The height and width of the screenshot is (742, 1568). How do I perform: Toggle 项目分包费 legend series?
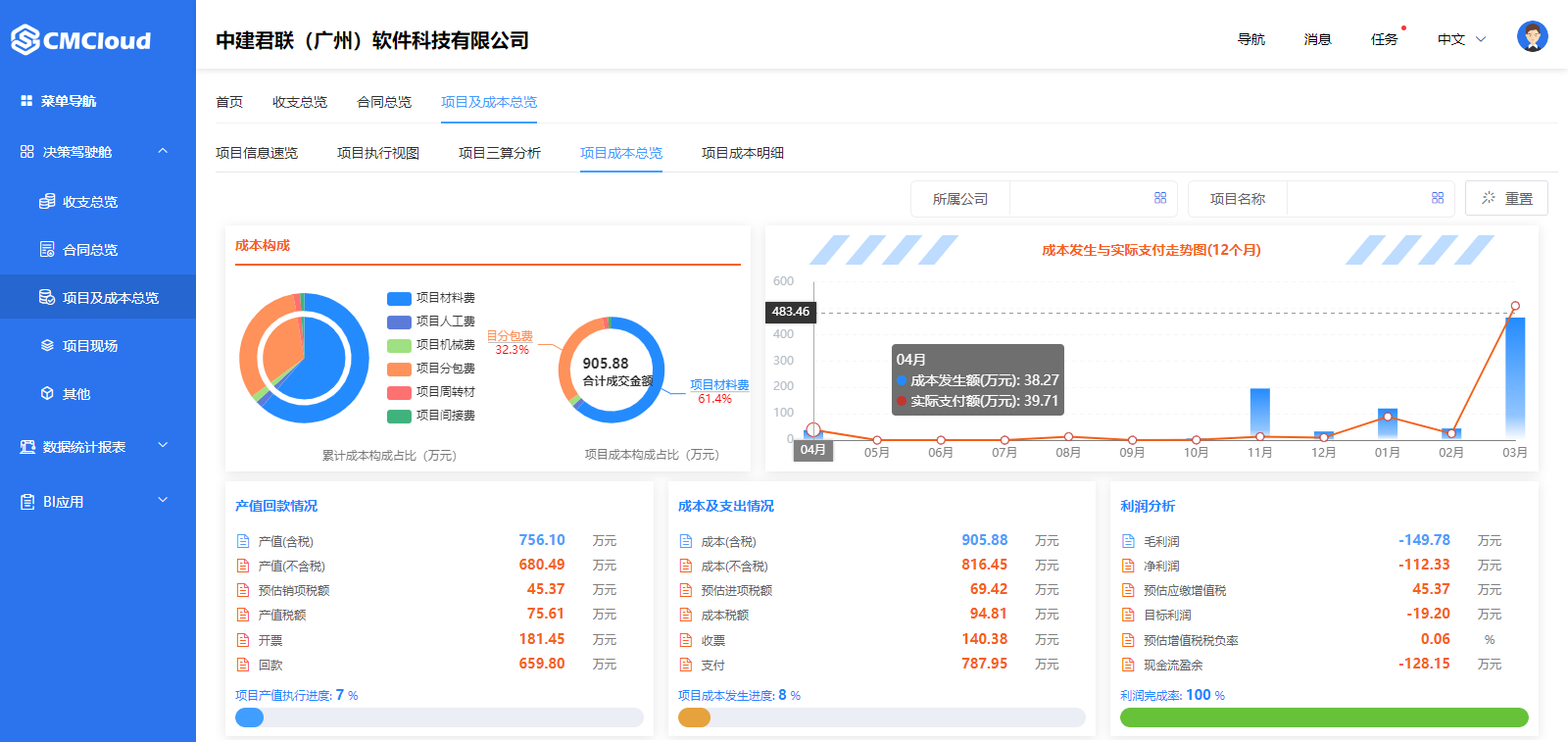click(431, 369)
